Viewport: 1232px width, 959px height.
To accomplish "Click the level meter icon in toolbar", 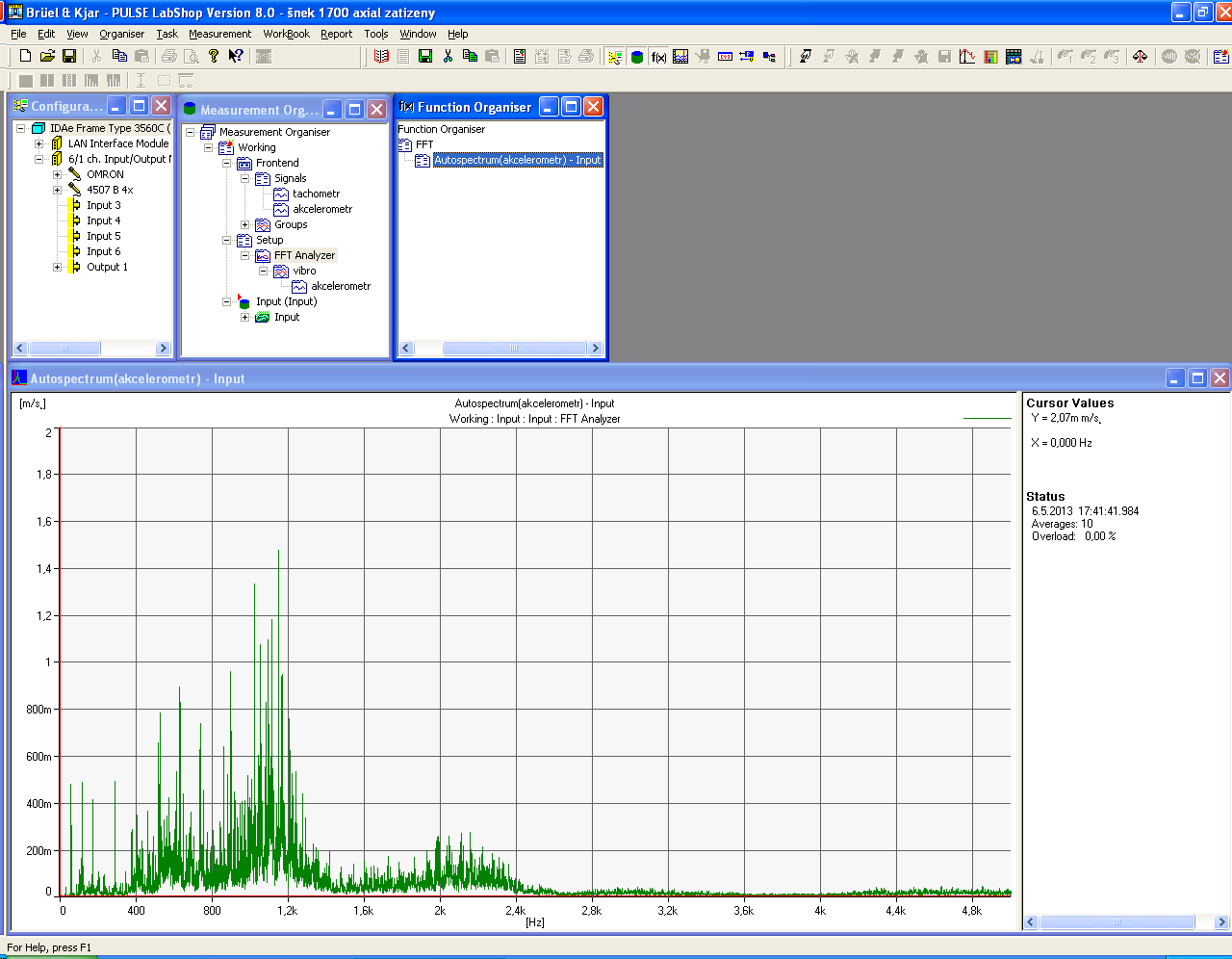I will point(725,57).
